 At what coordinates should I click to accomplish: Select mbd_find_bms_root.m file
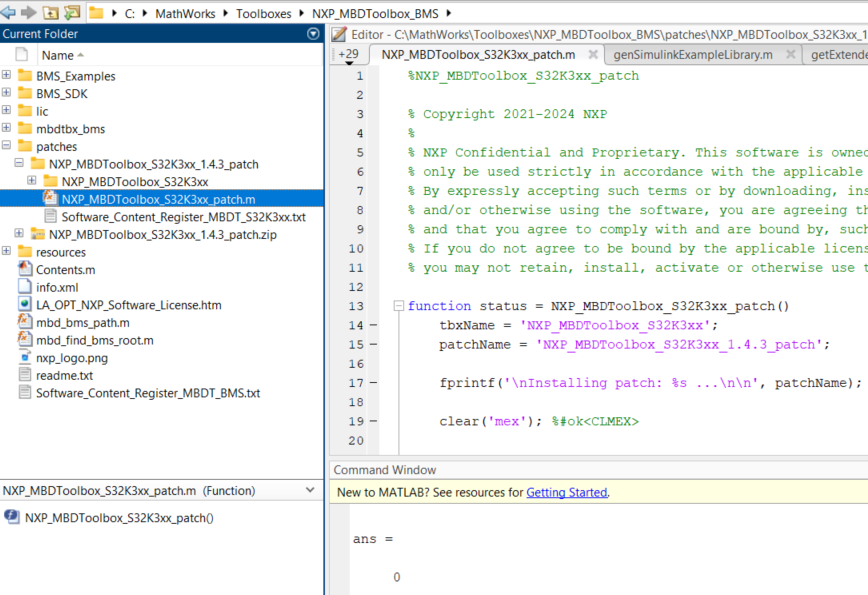[x=95, y=341]
